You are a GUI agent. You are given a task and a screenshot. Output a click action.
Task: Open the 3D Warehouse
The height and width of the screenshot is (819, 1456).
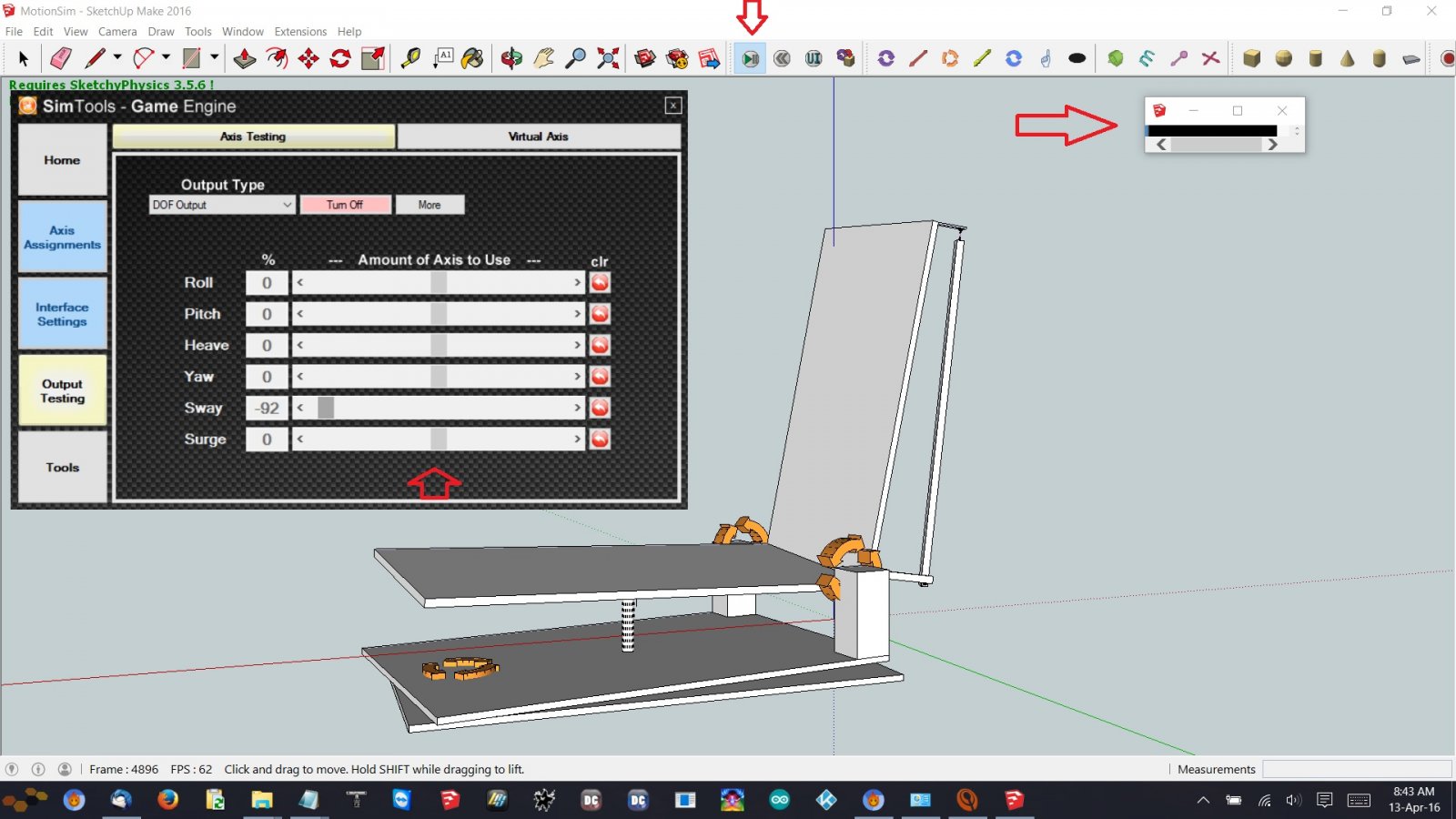click(x=645, y=59)
